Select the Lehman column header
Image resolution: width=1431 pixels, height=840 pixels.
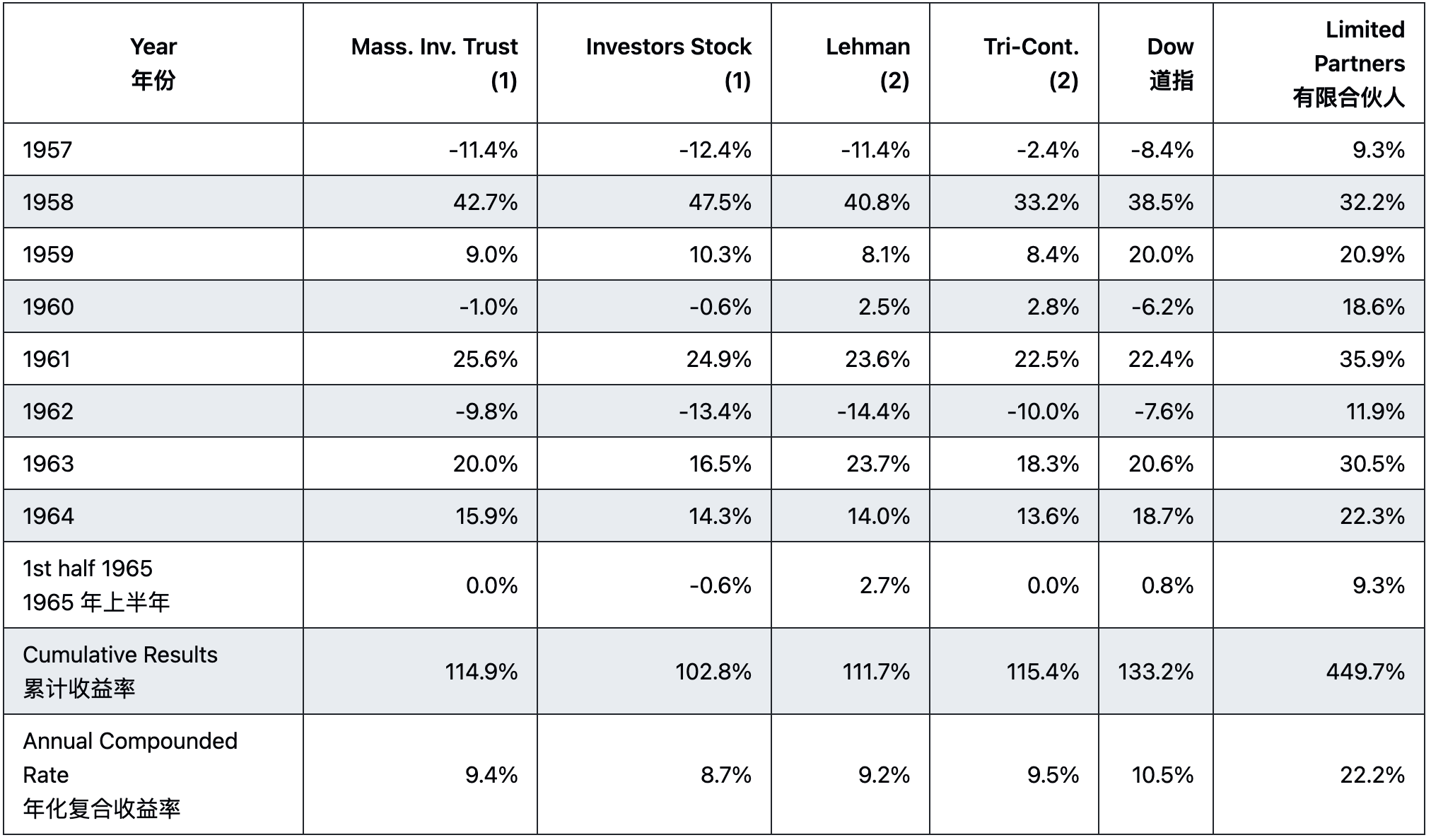tap(868, 64)
